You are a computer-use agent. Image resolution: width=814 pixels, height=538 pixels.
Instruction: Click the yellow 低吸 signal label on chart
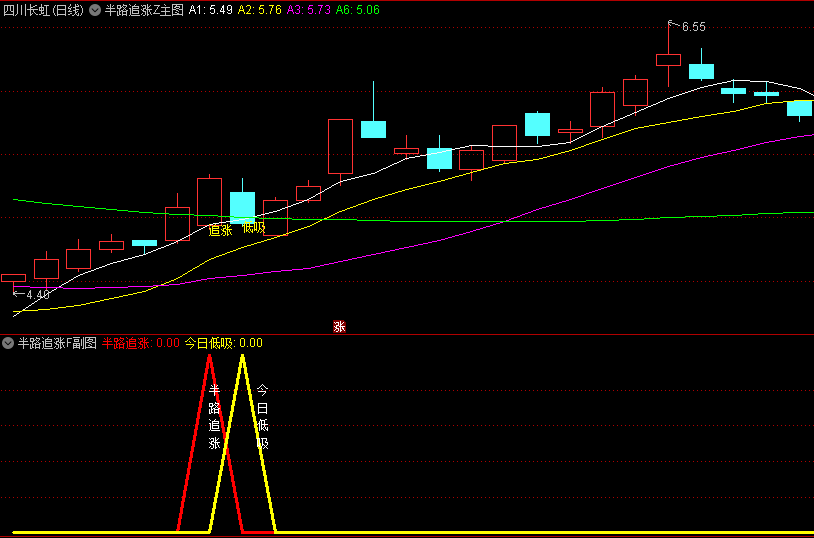coord(253,228)
